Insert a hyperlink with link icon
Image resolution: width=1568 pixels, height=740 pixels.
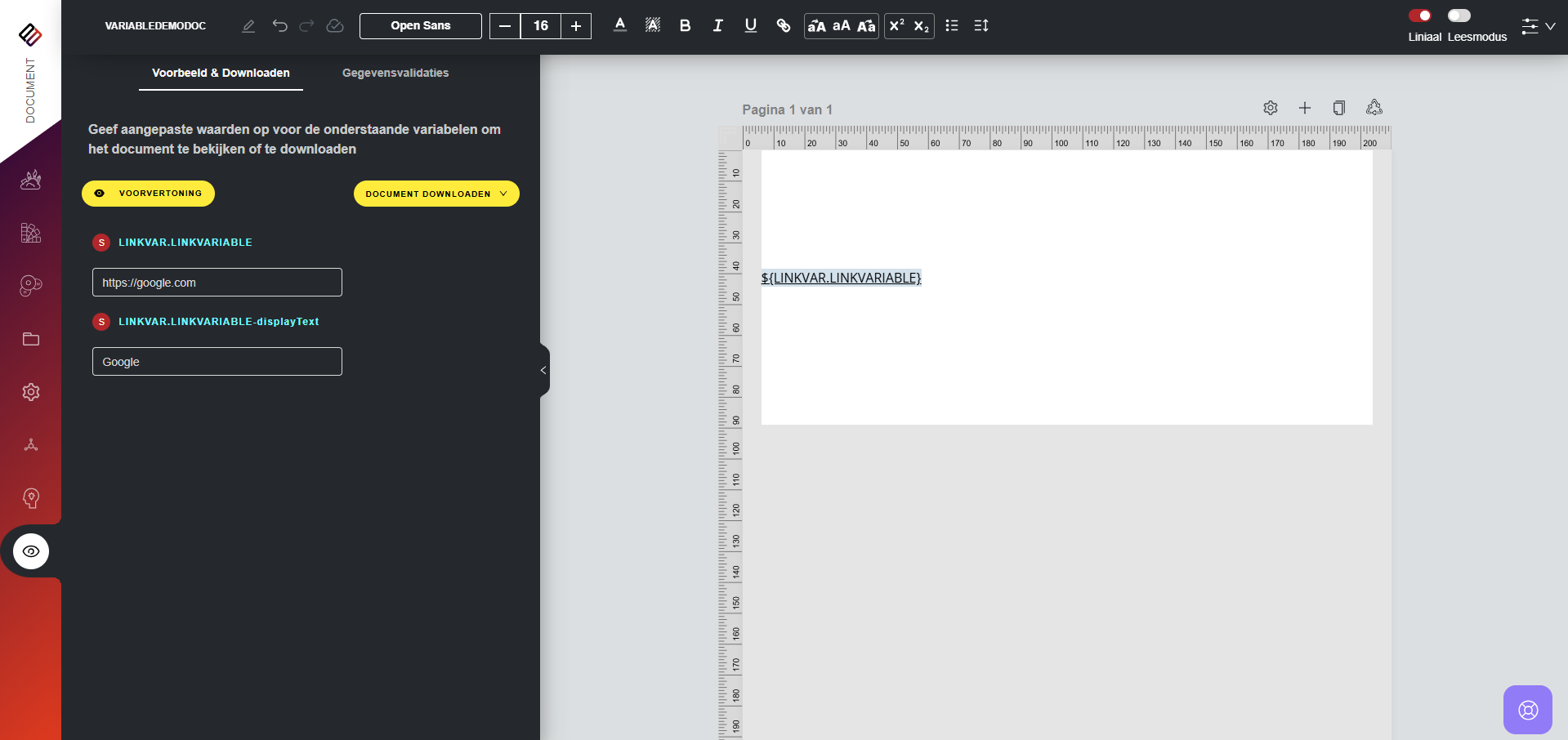tap(783, 26)
